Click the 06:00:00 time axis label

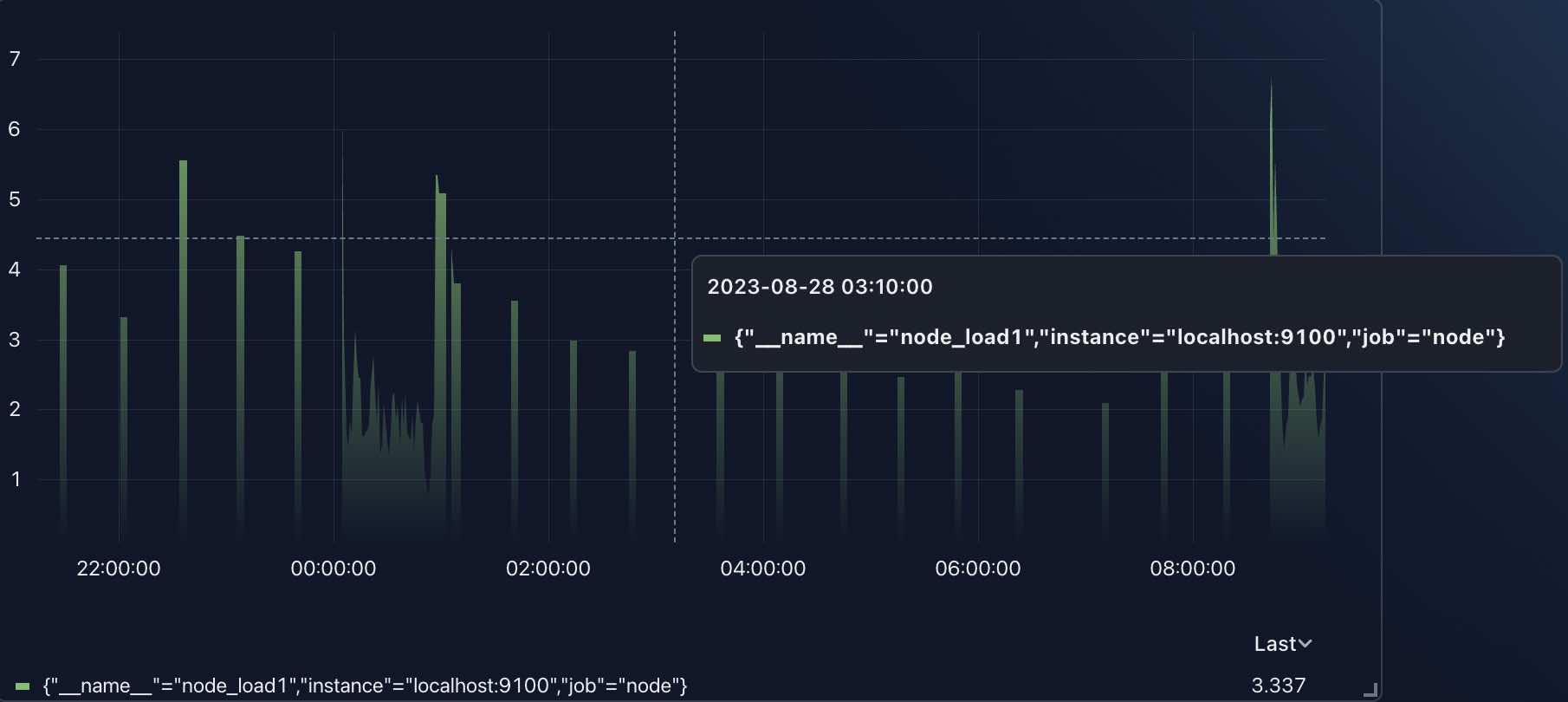(978, 569)
